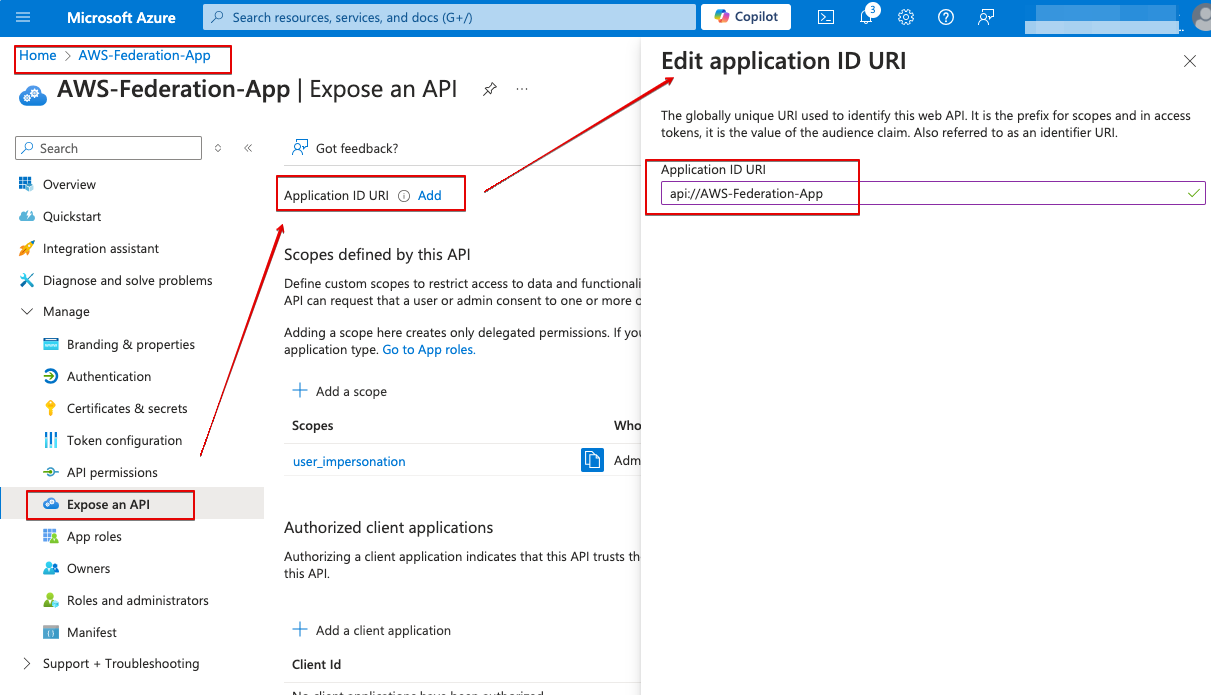Open the help question mark

click(x=946, y=17)
